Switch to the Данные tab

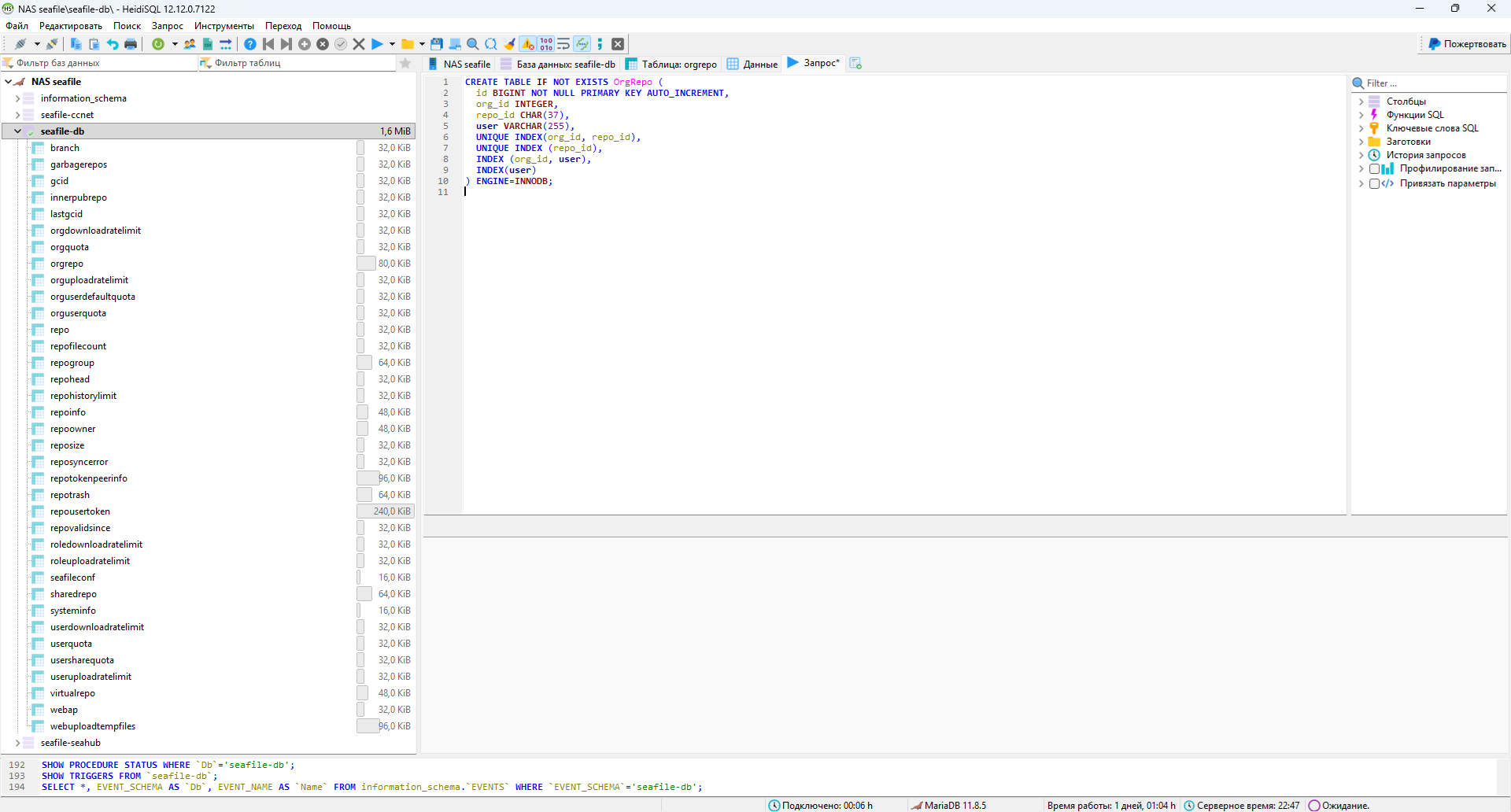(x=752, y=64)
